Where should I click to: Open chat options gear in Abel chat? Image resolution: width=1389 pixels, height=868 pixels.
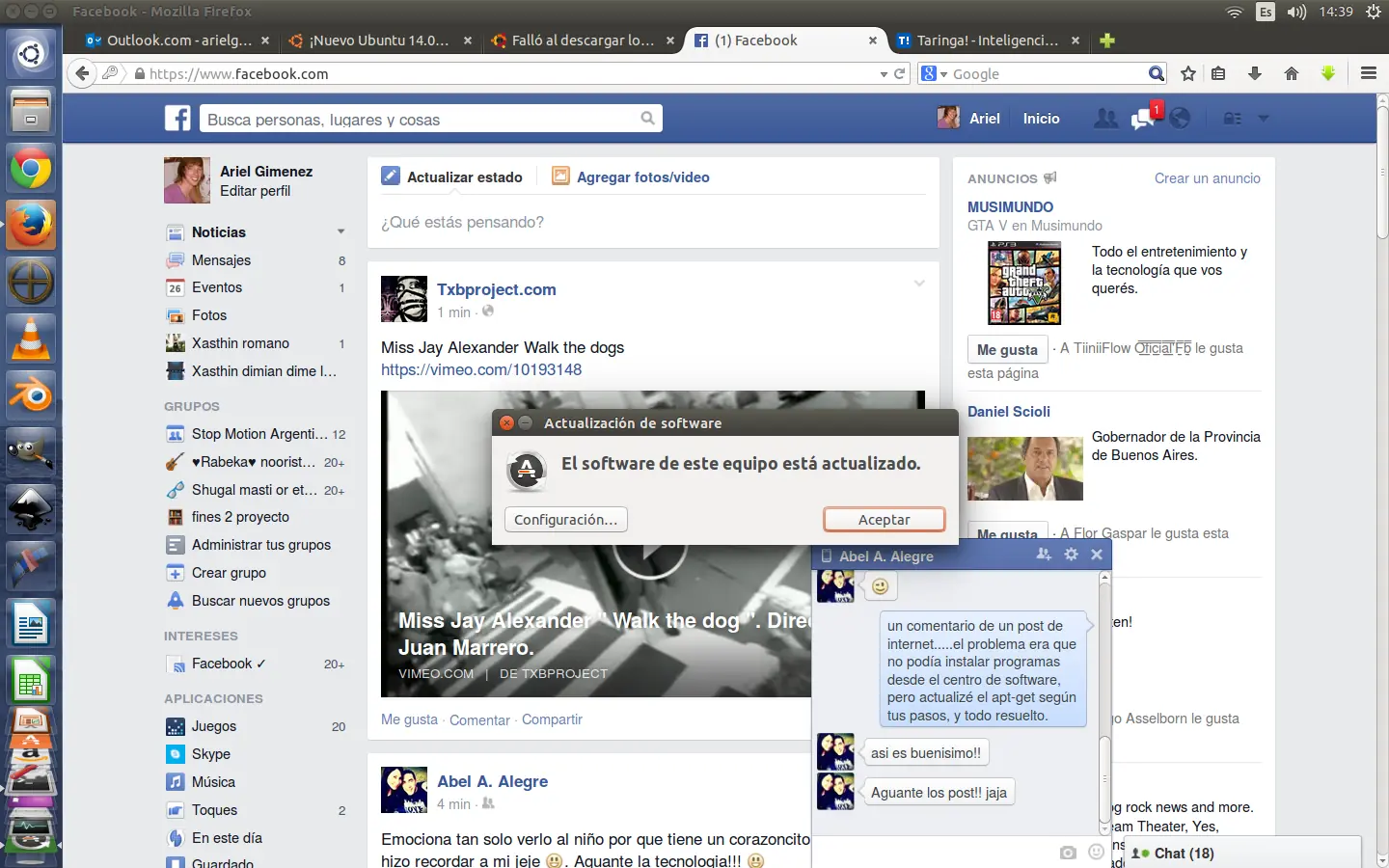1071,555
